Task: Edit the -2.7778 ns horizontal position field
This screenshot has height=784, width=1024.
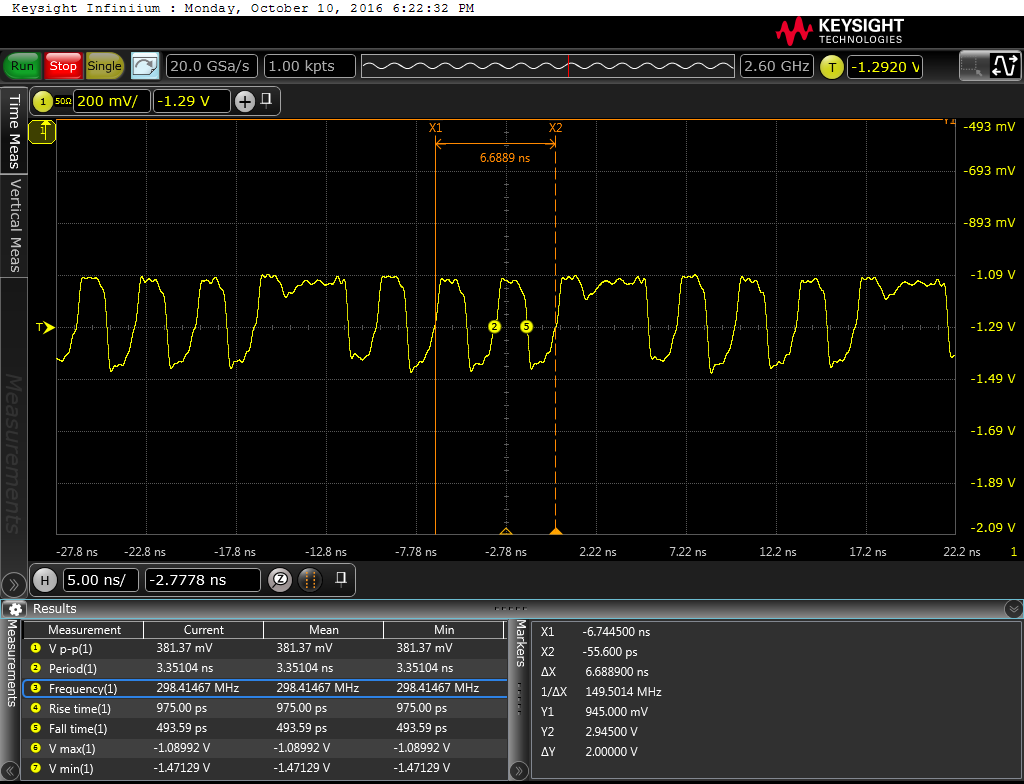Action: (202, 580)
